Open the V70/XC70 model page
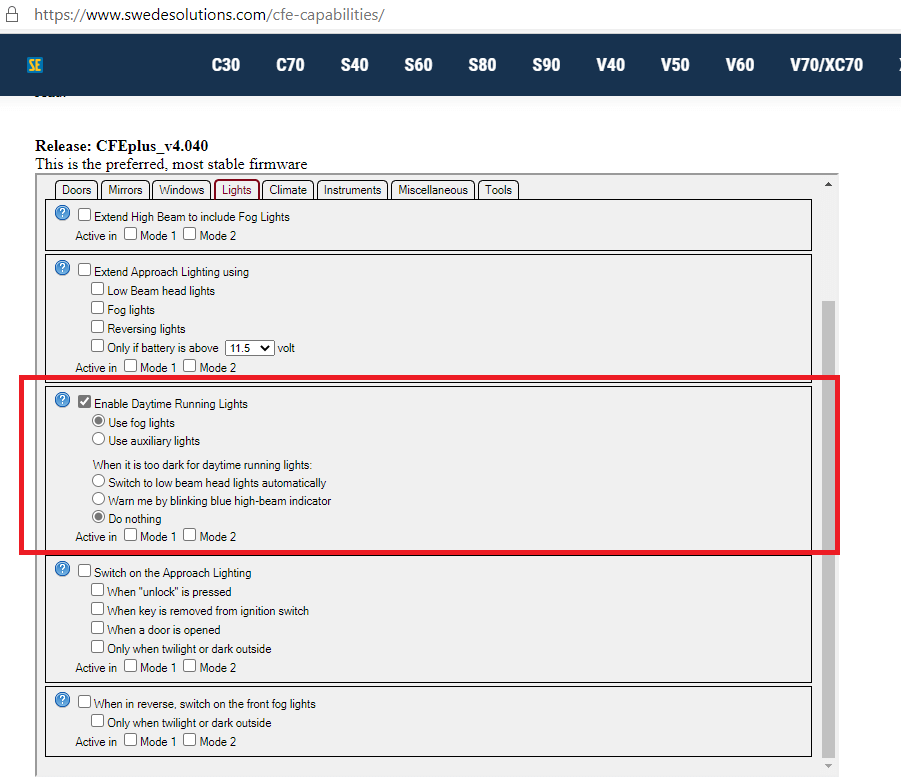 coord(826,65)
